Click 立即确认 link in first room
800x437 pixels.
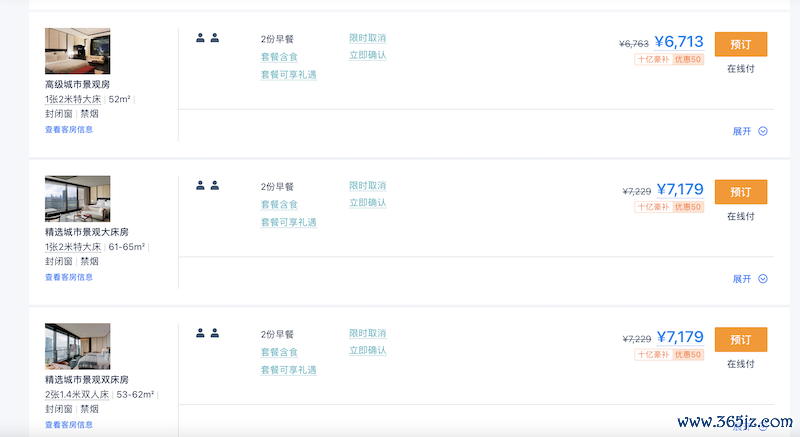(367, 55)
